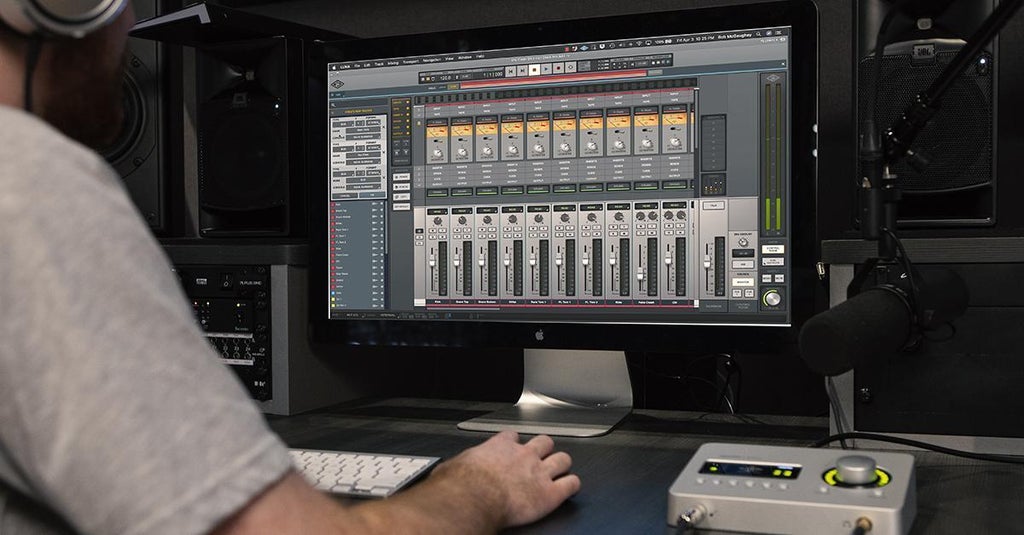This screenshot has height=535, width=1024.
Task: Click the bars-beats position counter in the transport
Action: [x=492, y=74]
